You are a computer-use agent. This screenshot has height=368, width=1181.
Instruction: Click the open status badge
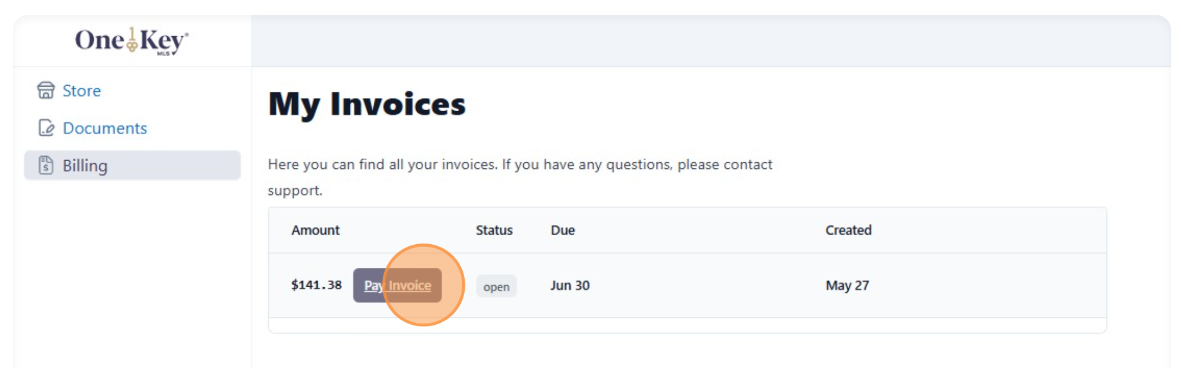pos(496,287)
